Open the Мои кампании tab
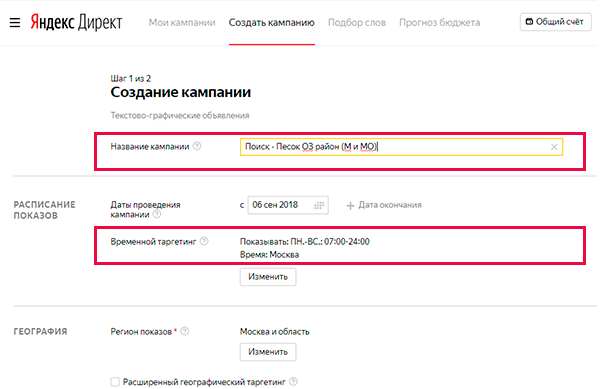 point(182,23)
